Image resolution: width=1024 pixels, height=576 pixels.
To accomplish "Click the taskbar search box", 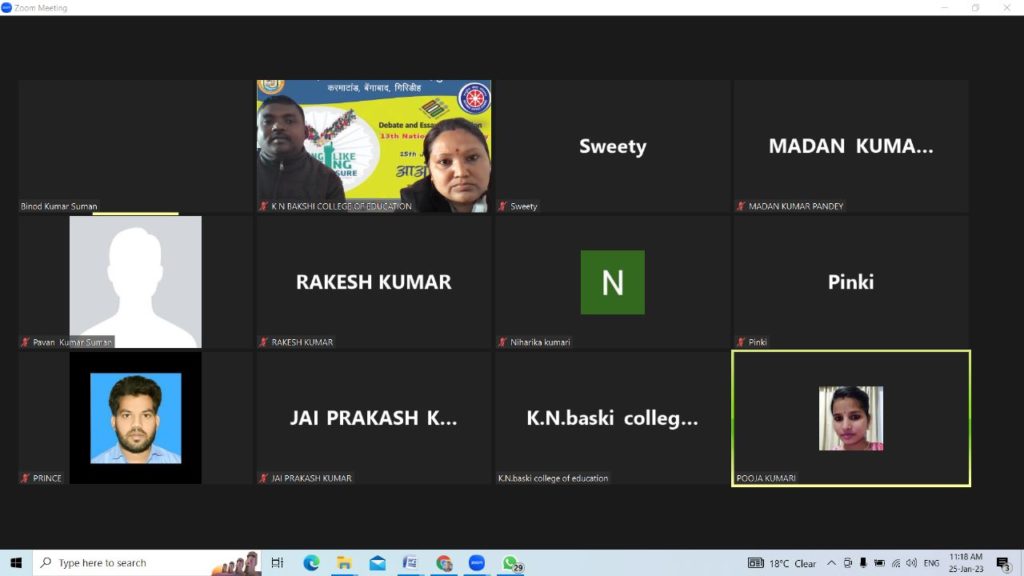I will pyautogui.click(x=120, y=563).
